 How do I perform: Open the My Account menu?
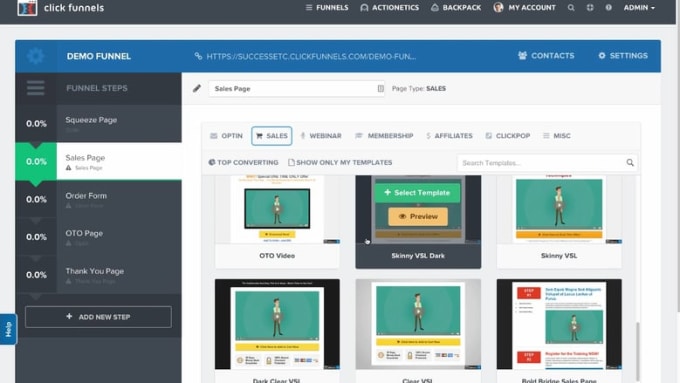coord(524,7)
